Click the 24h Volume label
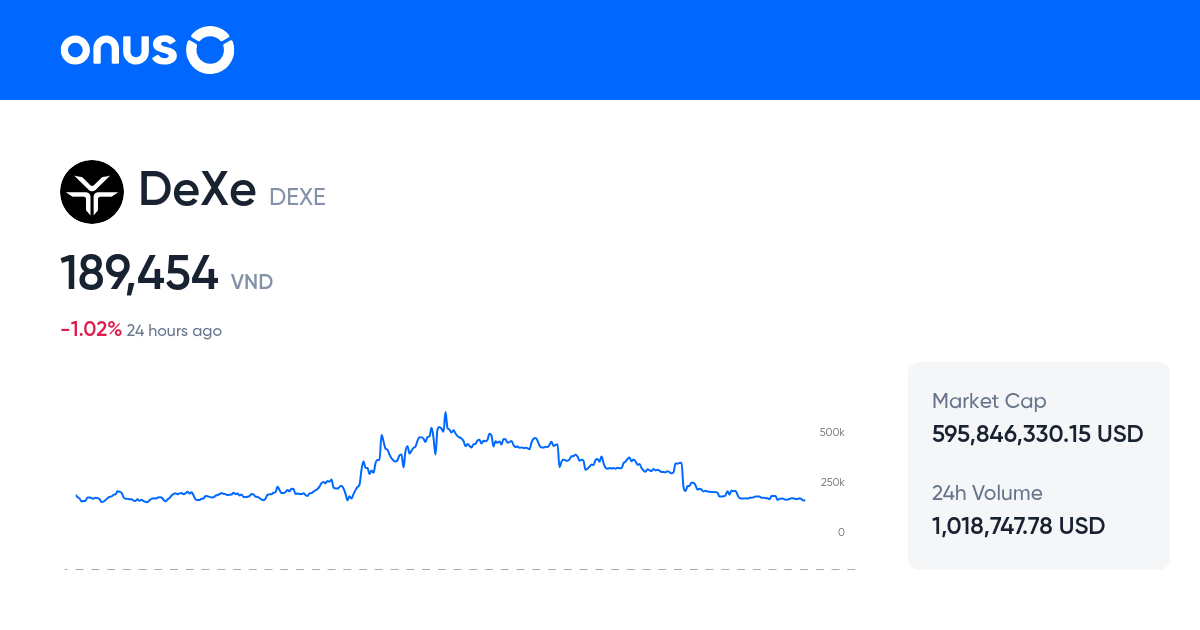 pyautogui.click(x=987, y=493)
